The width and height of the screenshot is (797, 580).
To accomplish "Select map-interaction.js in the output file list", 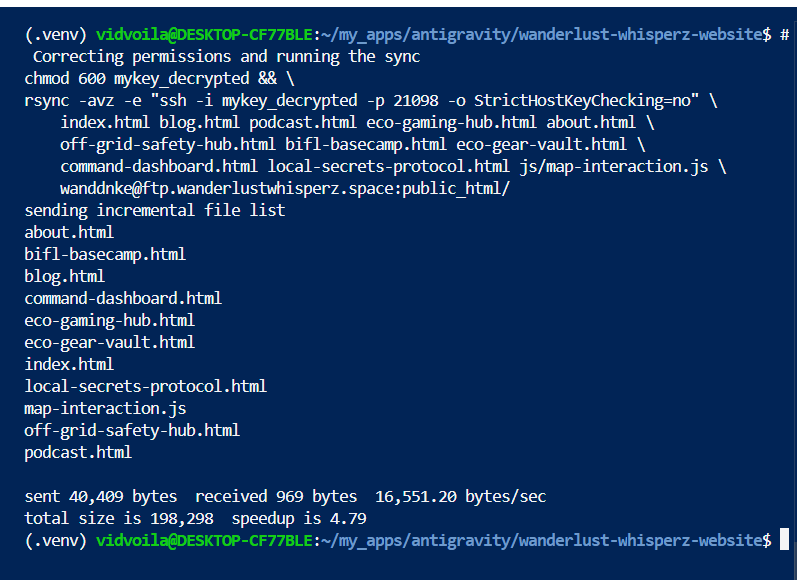I will click(x=105, y=409).
